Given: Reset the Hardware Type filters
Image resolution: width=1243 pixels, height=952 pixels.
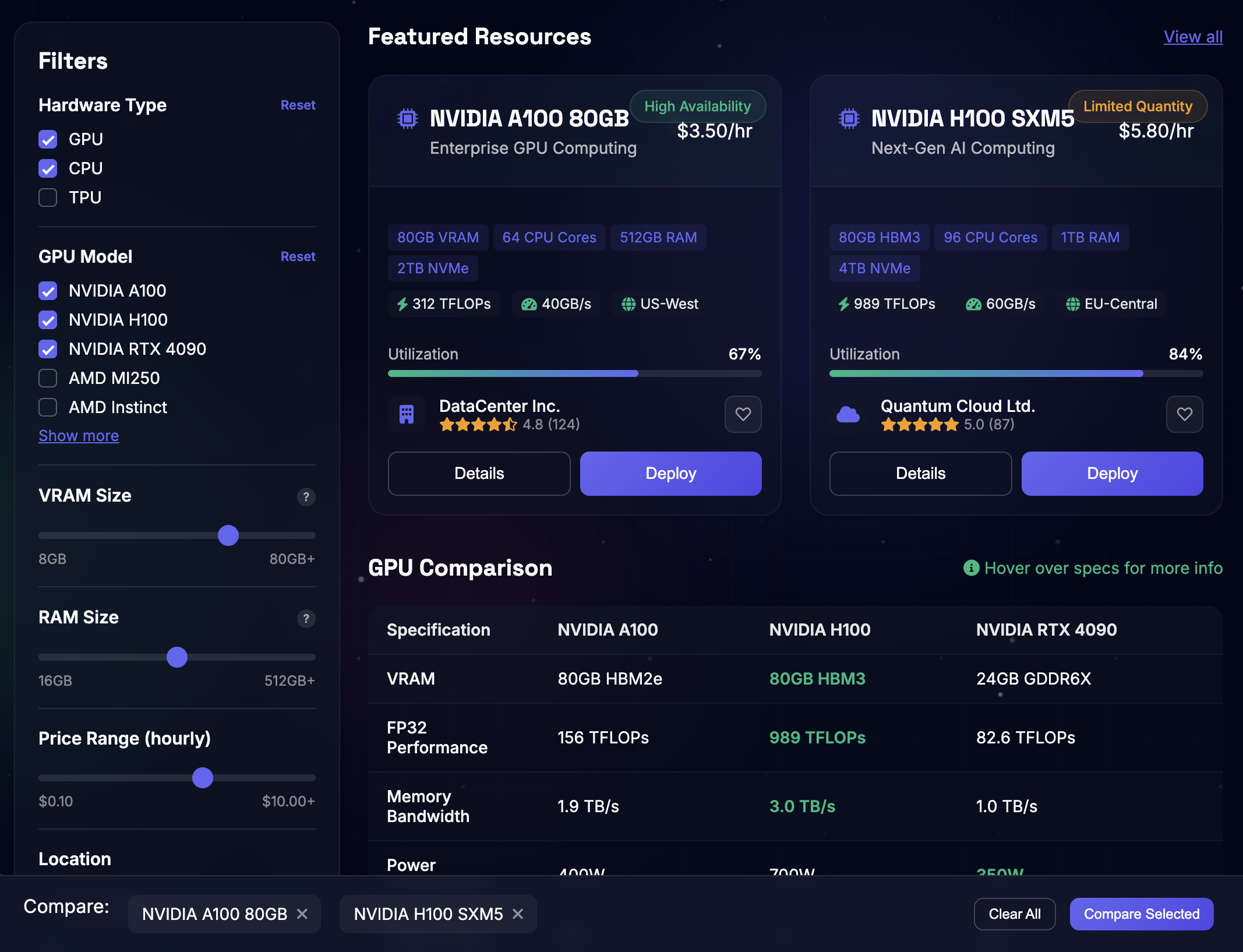Looking at the screenshot, I should coord(298,105).
